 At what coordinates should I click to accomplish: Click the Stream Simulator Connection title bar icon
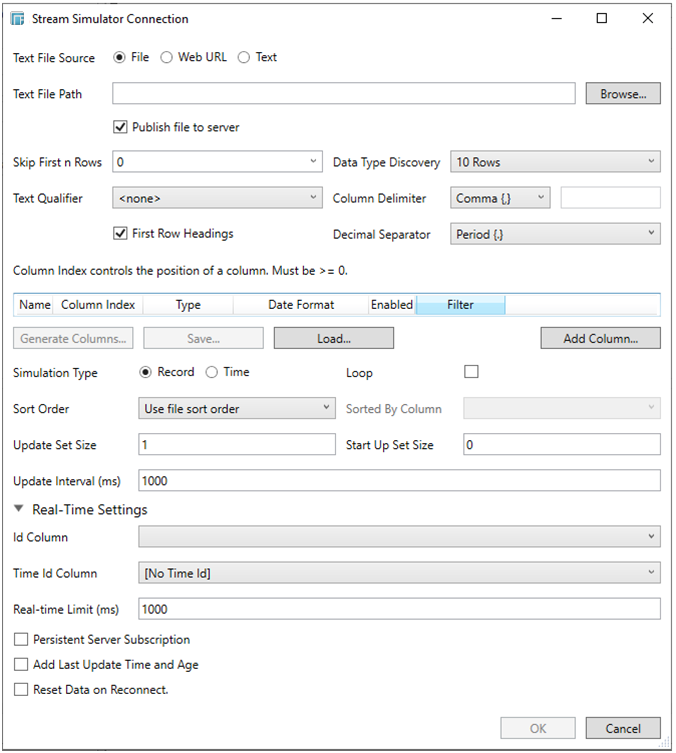(x=21, y=19)
